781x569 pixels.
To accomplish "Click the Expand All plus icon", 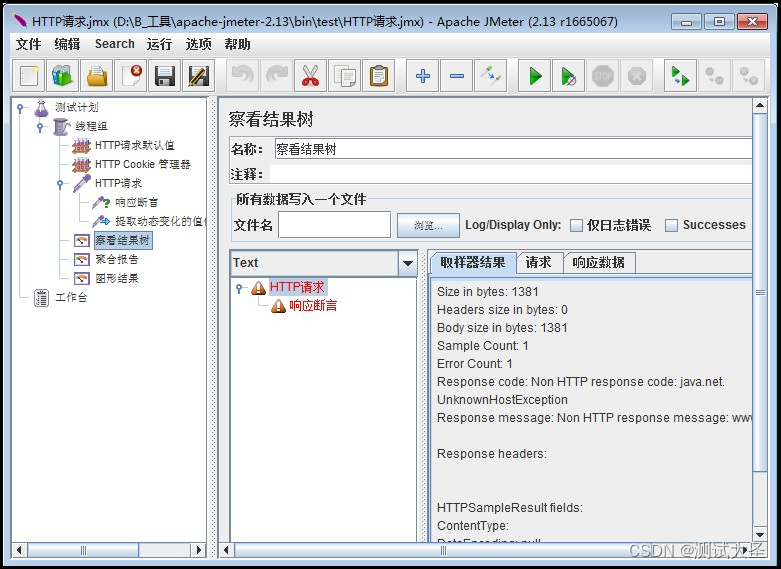I will click(x=422, y=76).
